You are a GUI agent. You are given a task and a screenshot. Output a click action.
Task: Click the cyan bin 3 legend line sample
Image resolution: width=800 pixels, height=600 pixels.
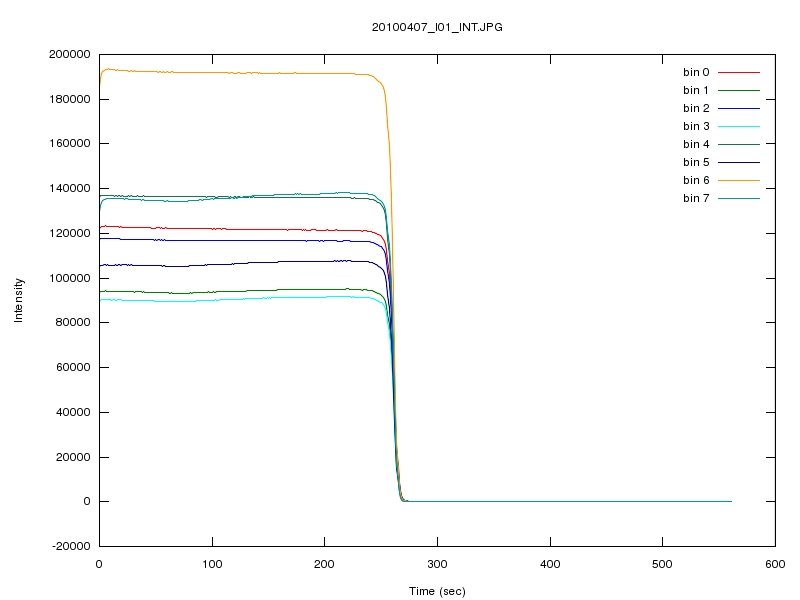[739, 127]
